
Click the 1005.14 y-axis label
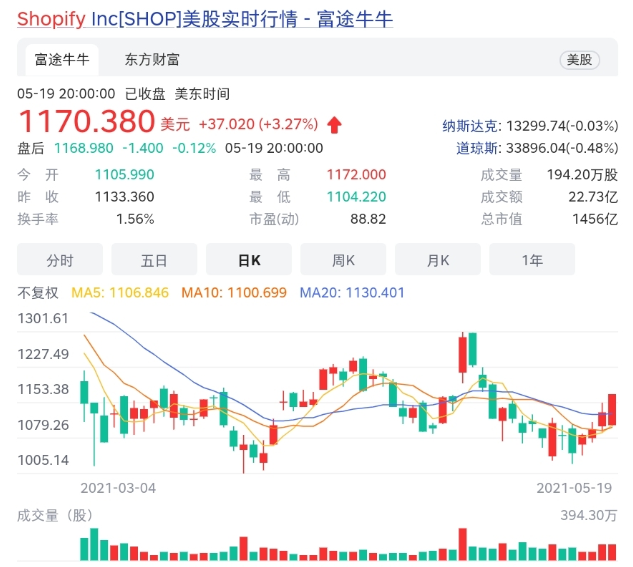pyautogui.click(x=43, y=460)
